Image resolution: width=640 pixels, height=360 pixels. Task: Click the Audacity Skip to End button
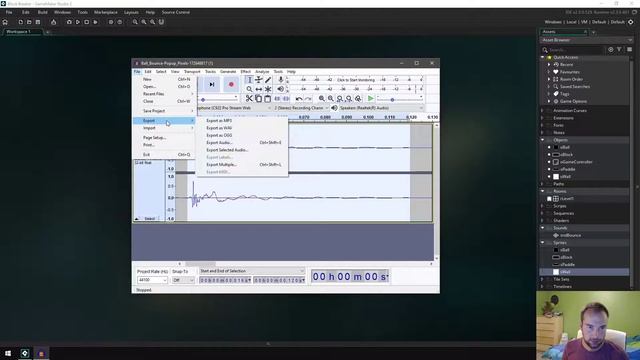pyautogui.click(x=212, y=84)
